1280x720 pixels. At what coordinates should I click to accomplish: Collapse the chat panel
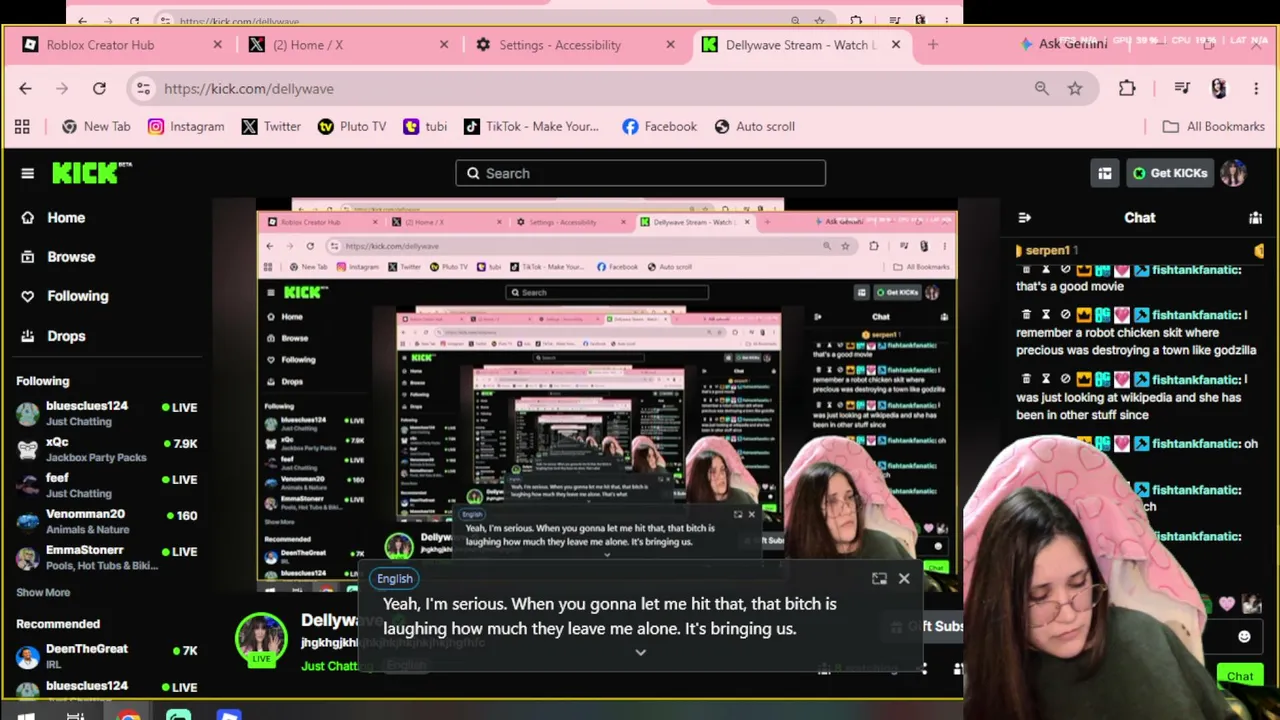coord(1024,217)
